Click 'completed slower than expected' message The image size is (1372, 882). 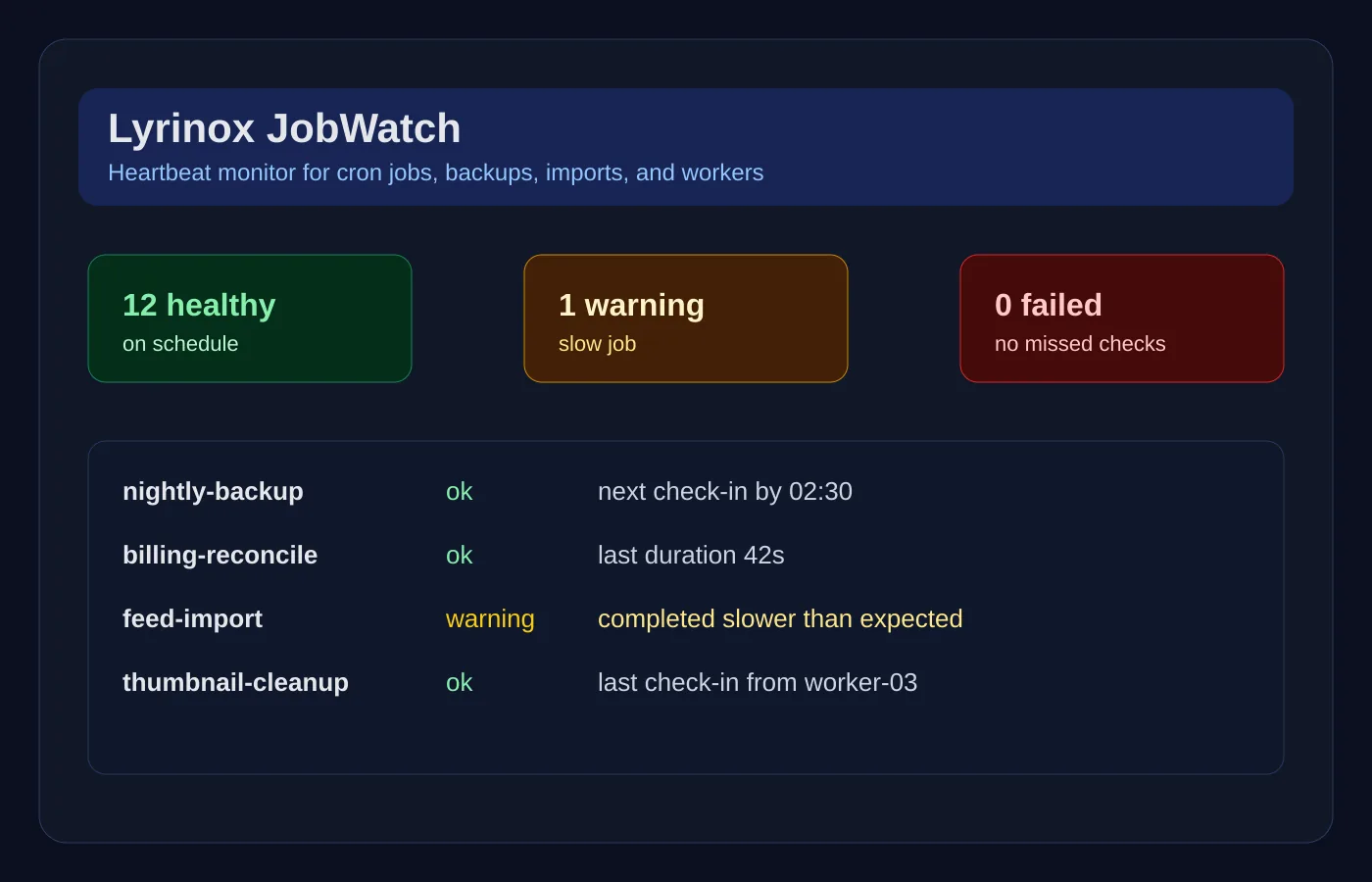click(x=780, y=619)
